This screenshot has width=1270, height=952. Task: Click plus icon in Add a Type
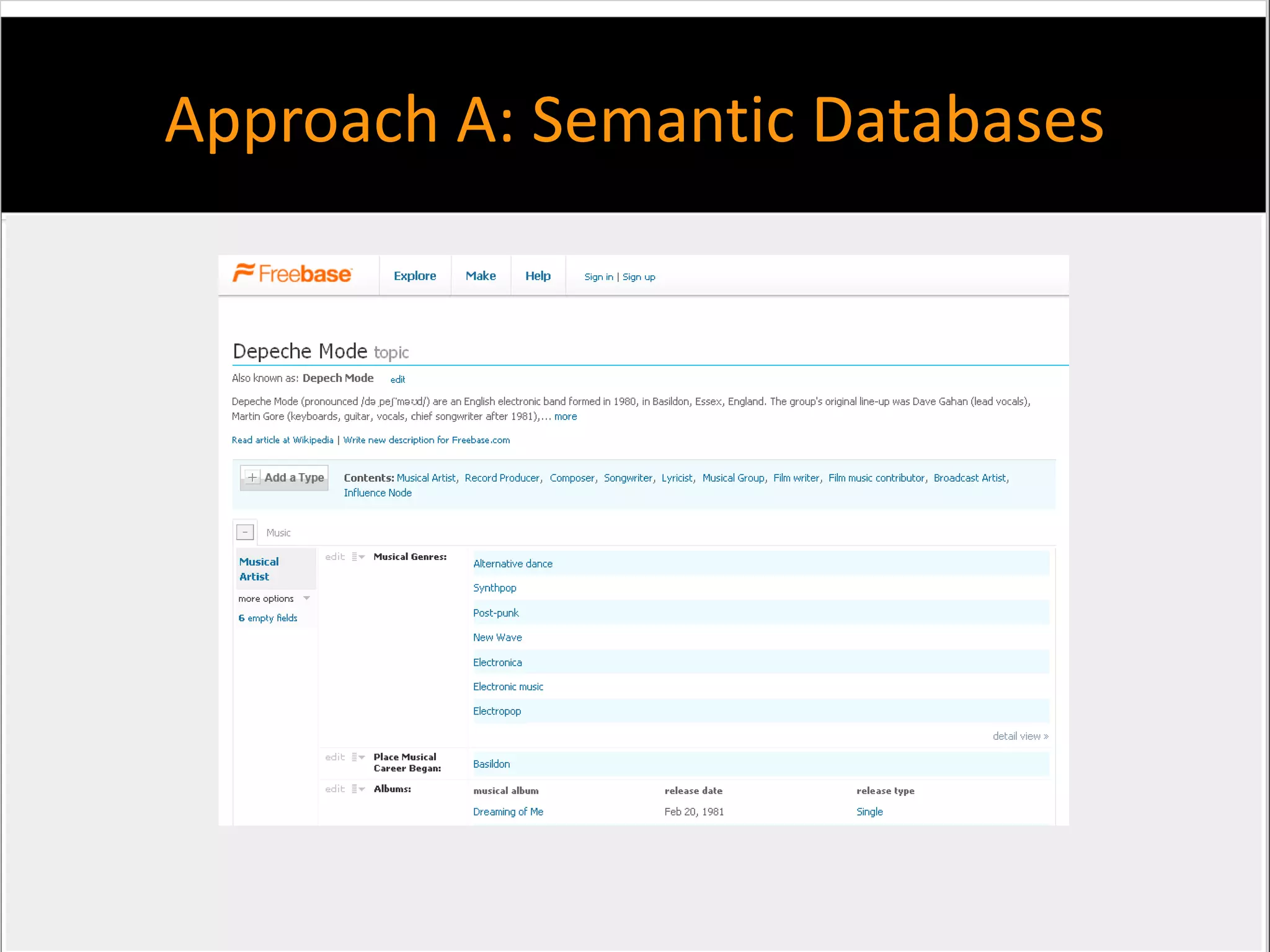pos(252,477)
